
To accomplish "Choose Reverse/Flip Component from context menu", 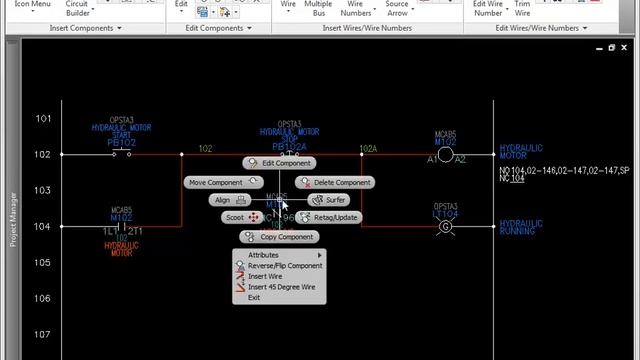I will pyautogui.click(x=279, y=266).
